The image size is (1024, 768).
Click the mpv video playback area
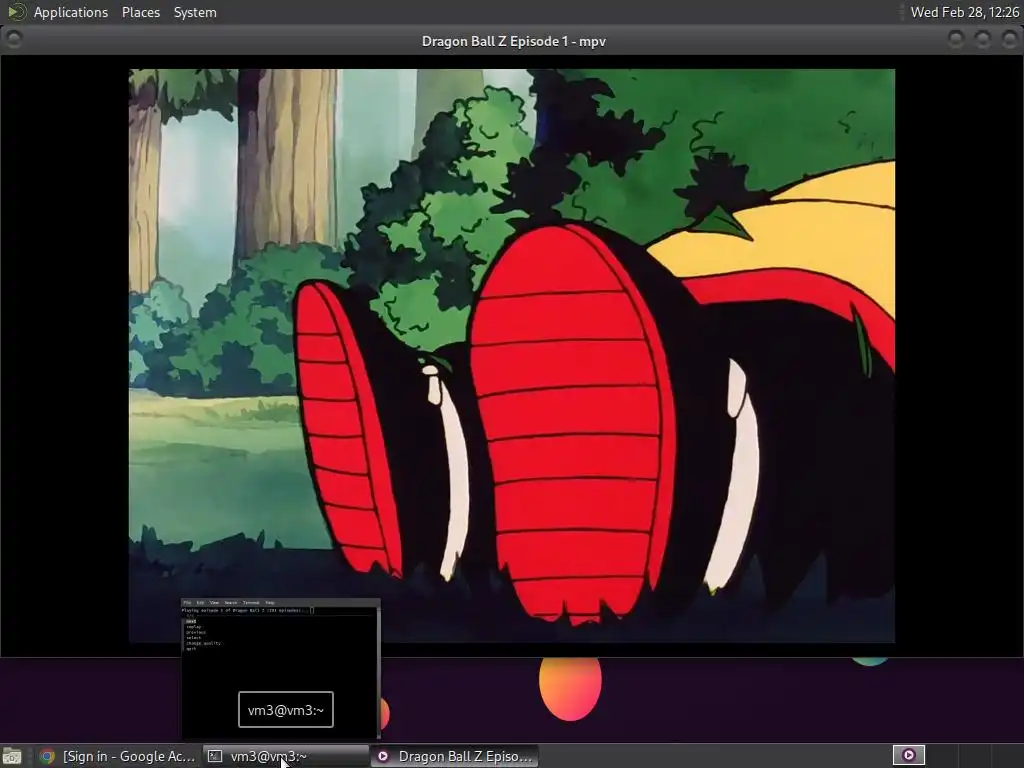click(511, 356)
